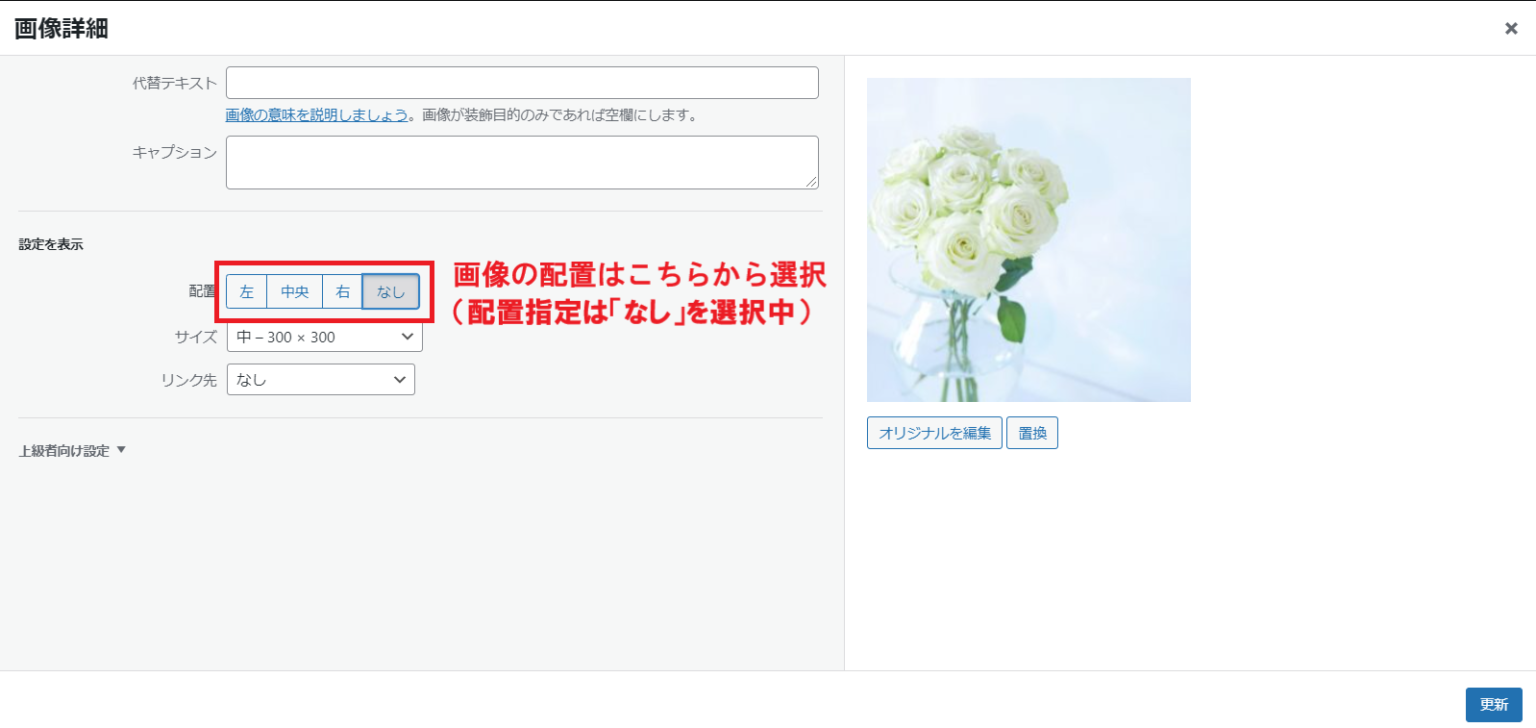Set image alignment to 中央
The height and width of the screenshot is (728, 1536).
click(295, 292)
